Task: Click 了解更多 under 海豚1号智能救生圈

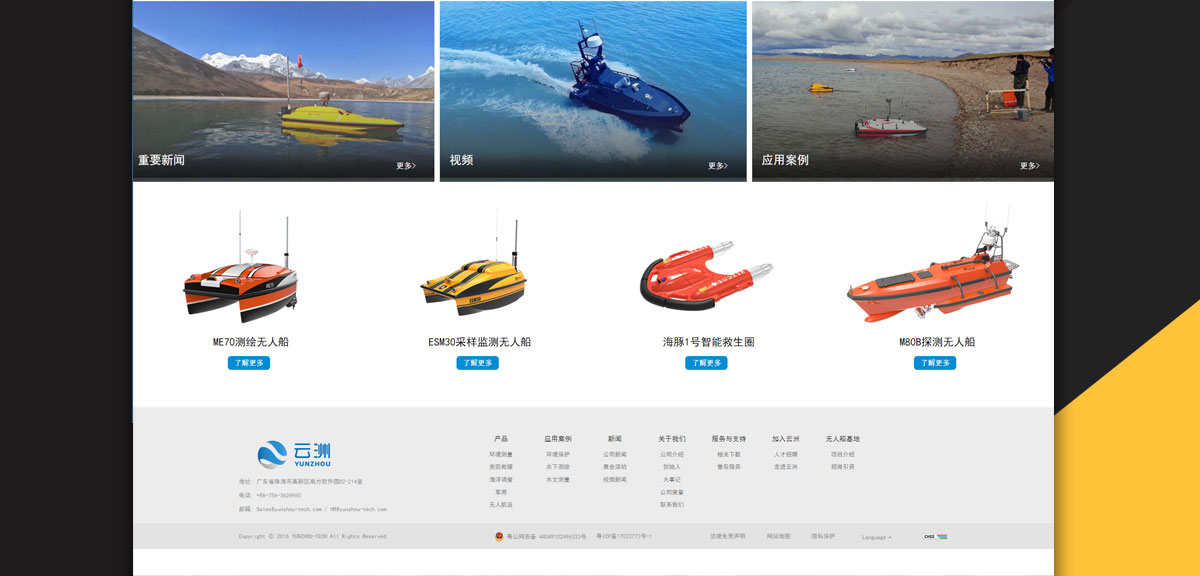Action: (x=707, y=363)
